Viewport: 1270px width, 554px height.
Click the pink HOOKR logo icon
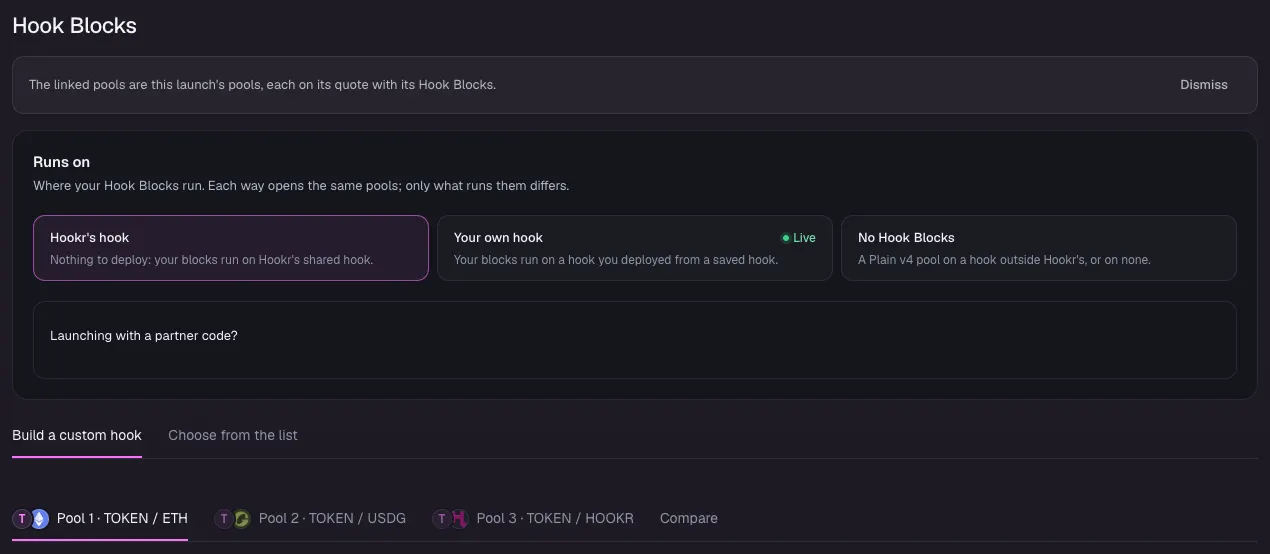(459, 519)
